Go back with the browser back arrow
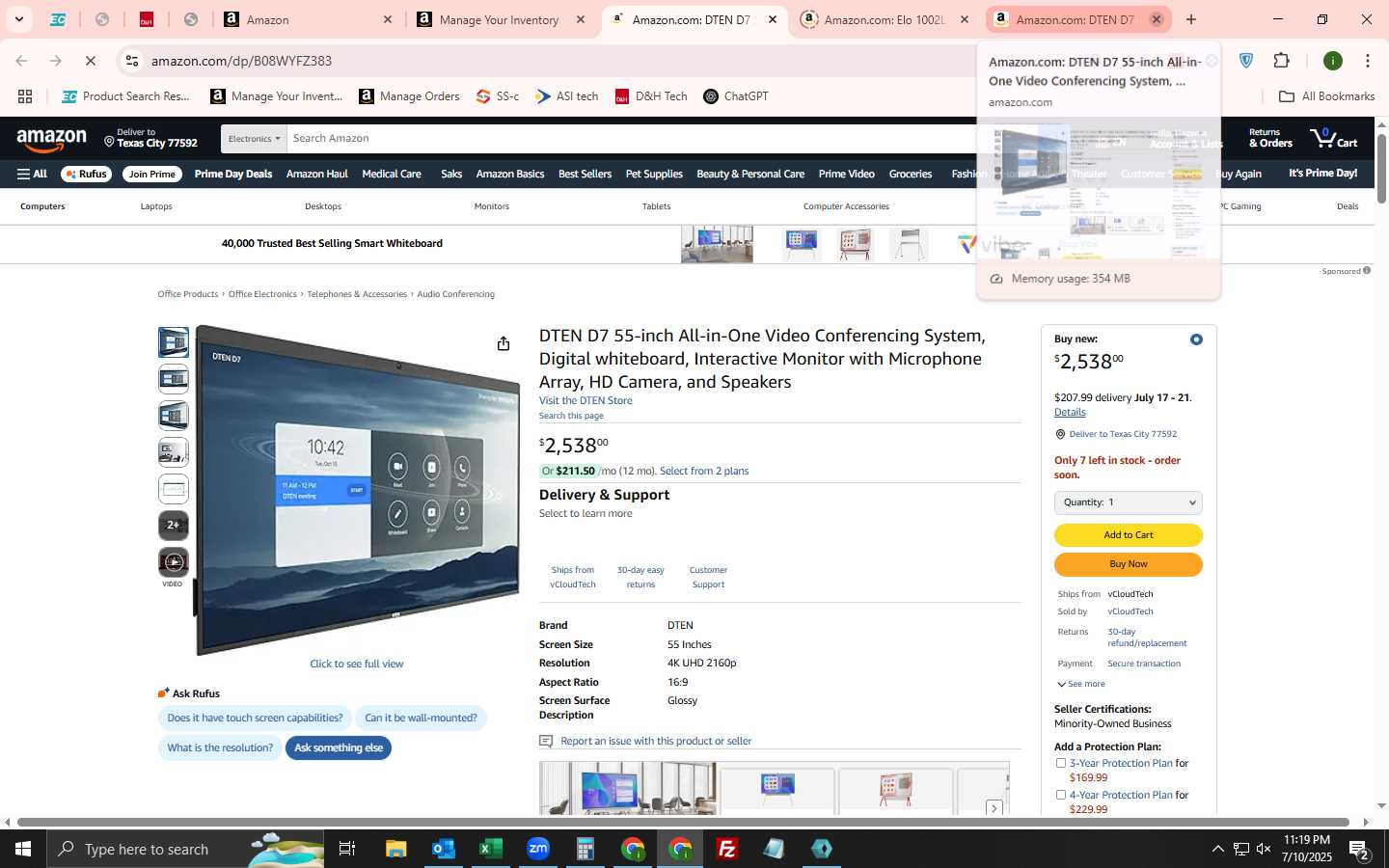1389x868 pixels. point(21,61)
